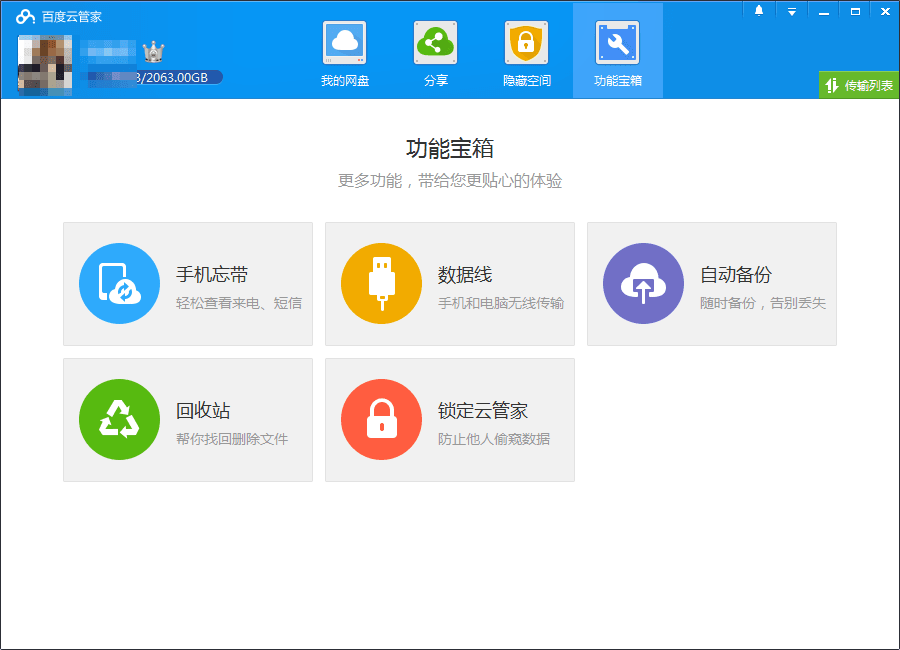Open the 我的网盘 cloud icon
This screenshot has width=900, height=650.
point(344,44)
